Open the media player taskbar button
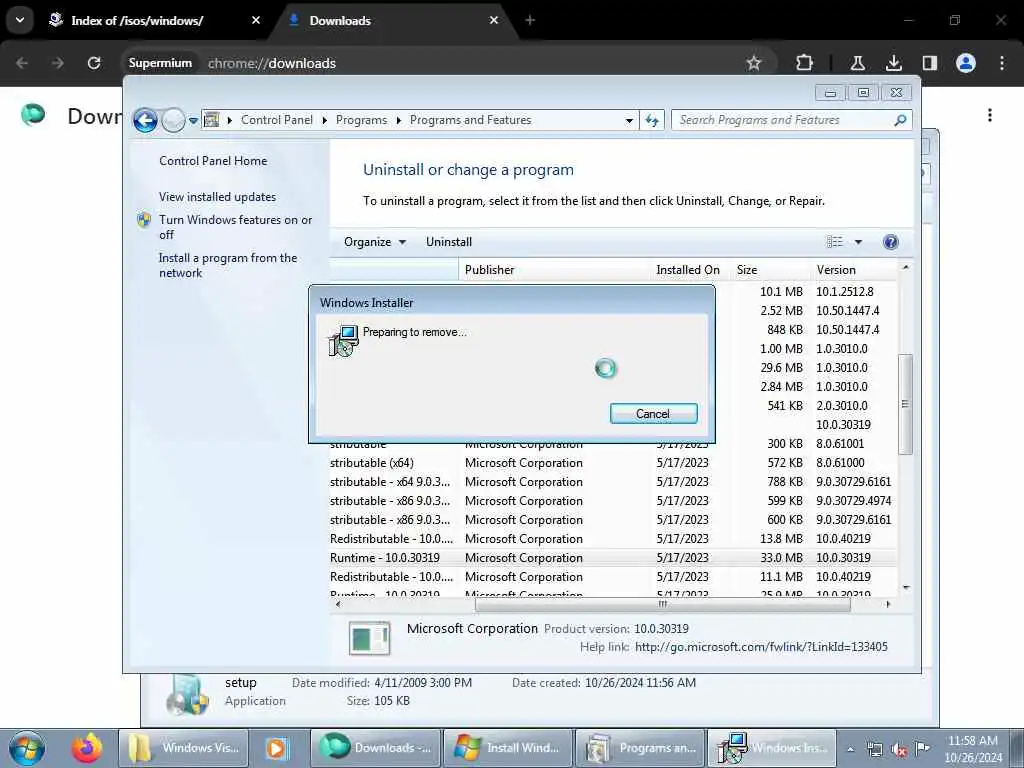This screenshot has height=768, width=1024. (277, 748)
